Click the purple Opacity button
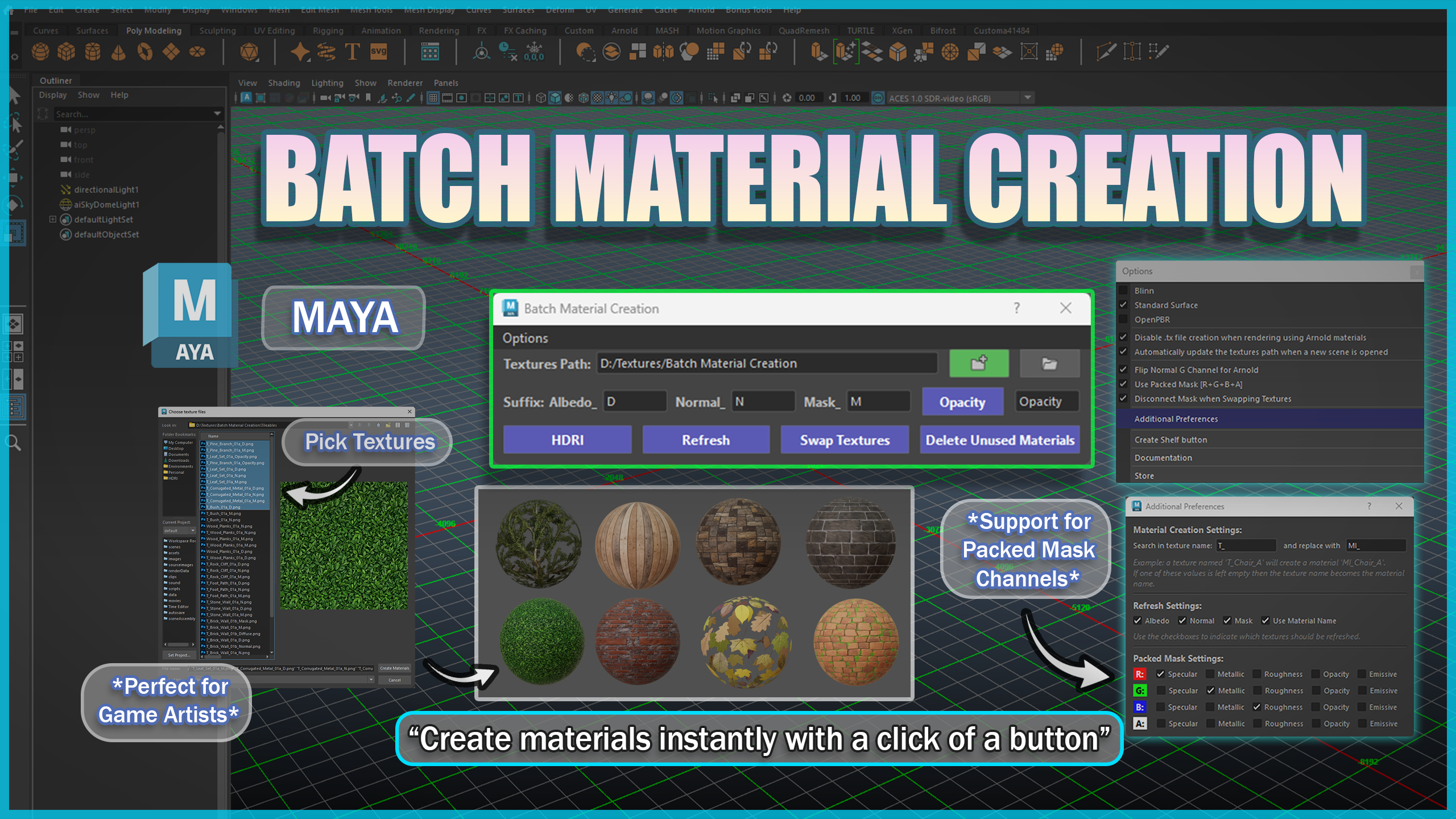The width and height of the screenshot is (1456, 819). 962,402
